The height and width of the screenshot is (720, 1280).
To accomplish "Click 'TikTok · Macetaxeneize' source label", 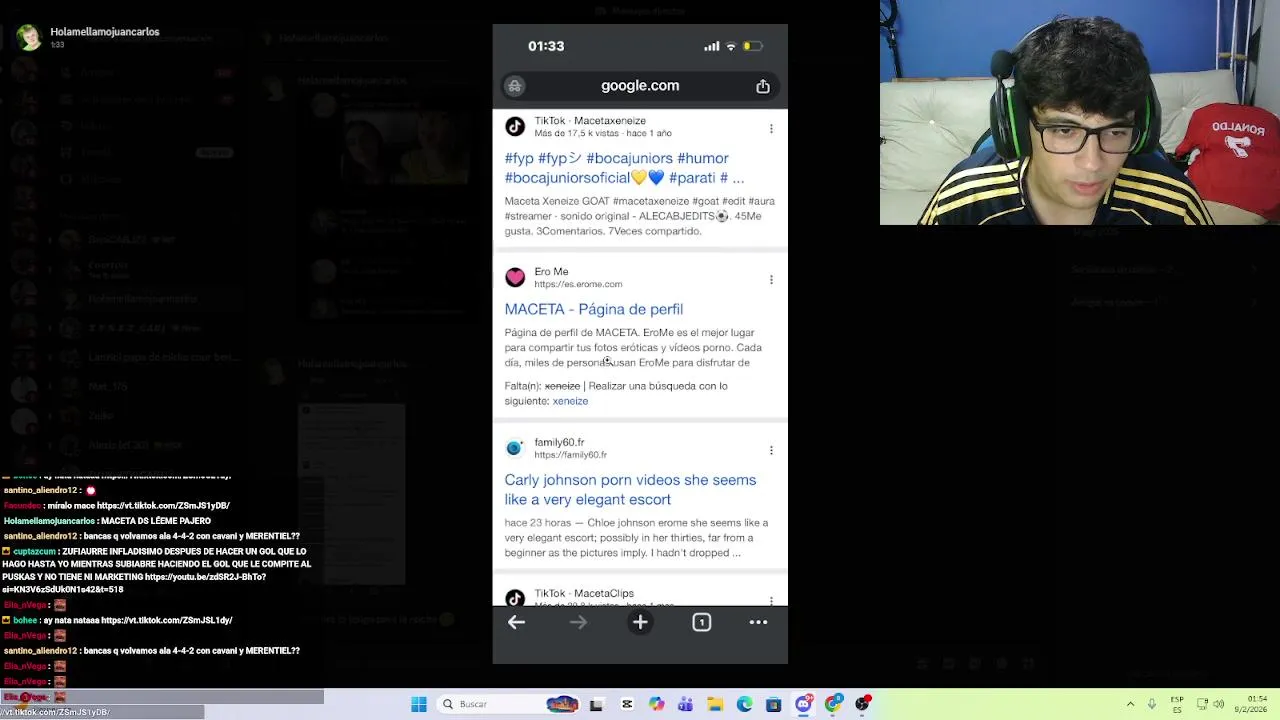I will pos(590,120).
